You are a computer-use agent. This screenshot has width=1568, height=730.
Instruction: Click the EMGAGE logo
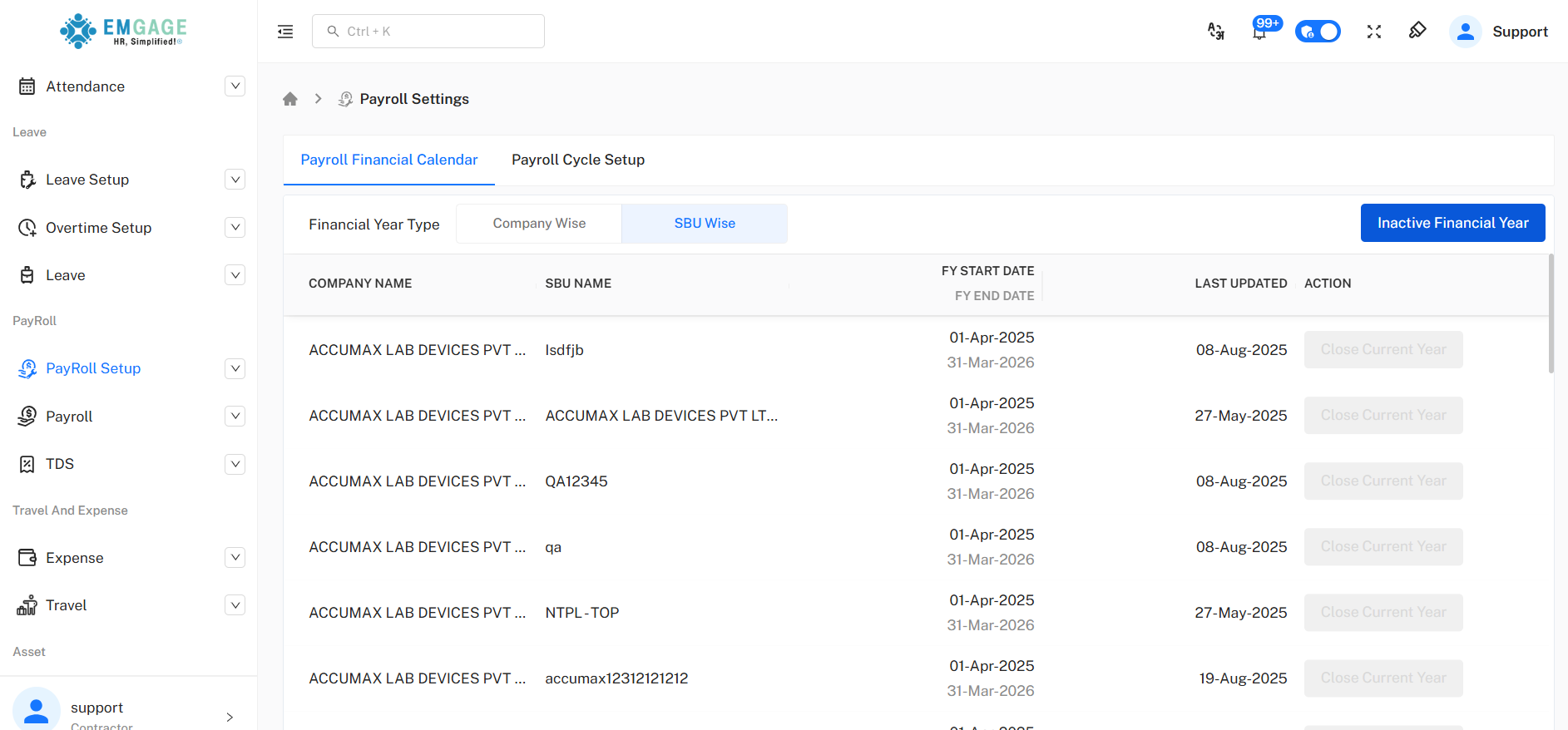click(x=123, y=31)
